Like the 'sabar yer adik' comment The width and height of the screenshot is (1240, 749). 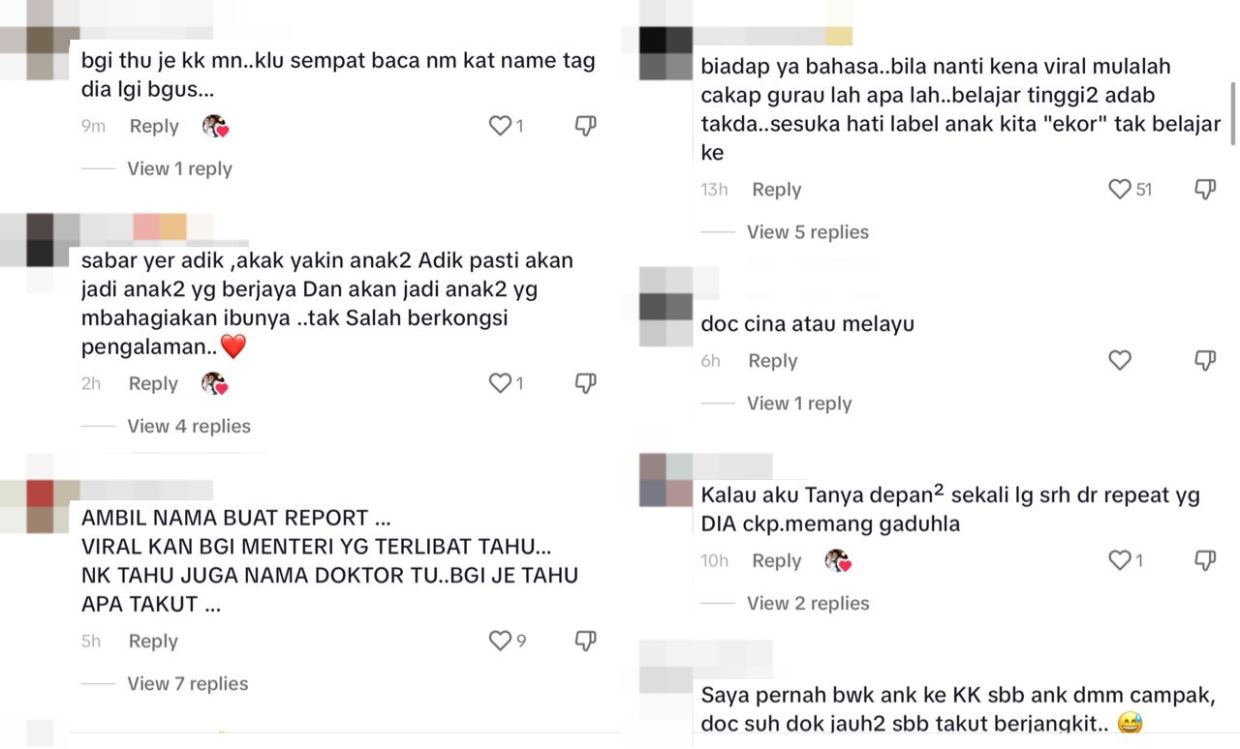pyautogui.click(x=500, y=383)
